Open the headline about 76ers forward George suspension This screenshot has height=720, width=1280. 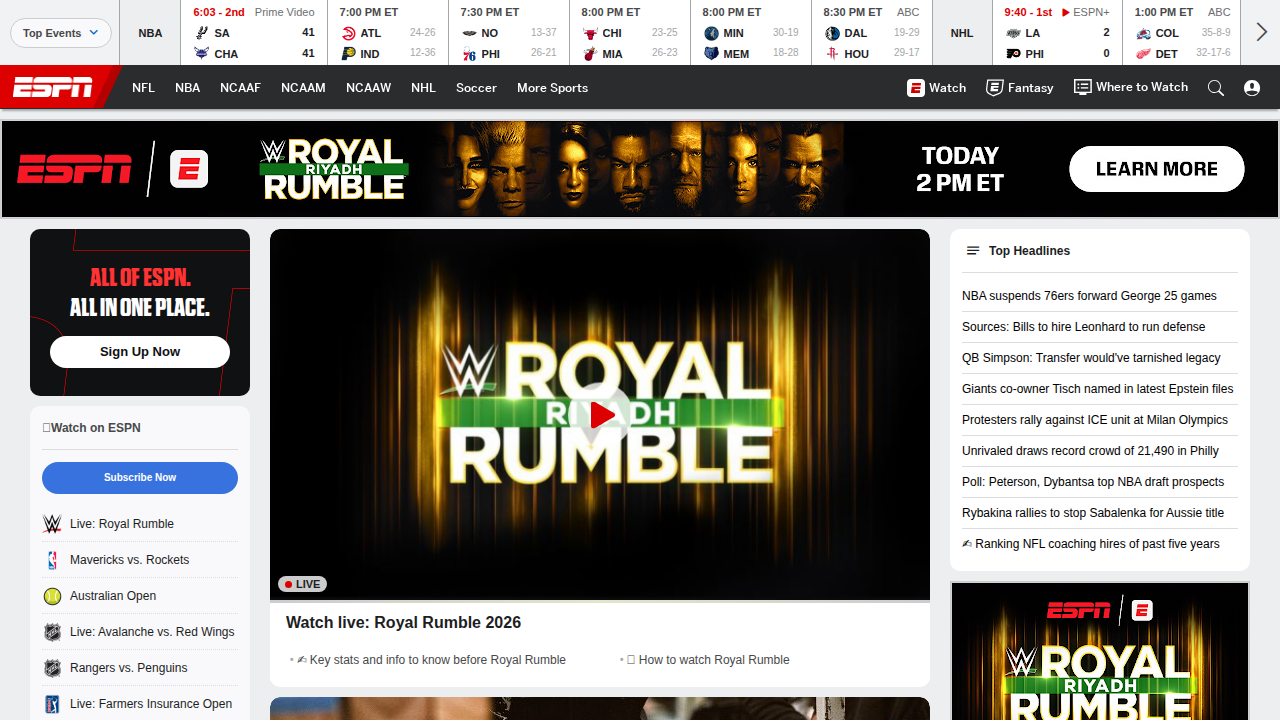1089,295
